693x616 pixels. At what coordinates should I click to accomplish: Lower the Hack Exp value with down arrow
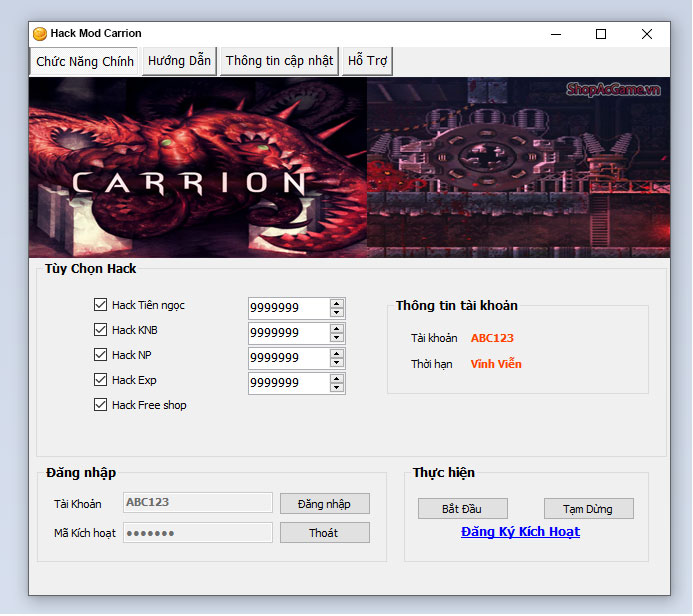click(337, 388)
